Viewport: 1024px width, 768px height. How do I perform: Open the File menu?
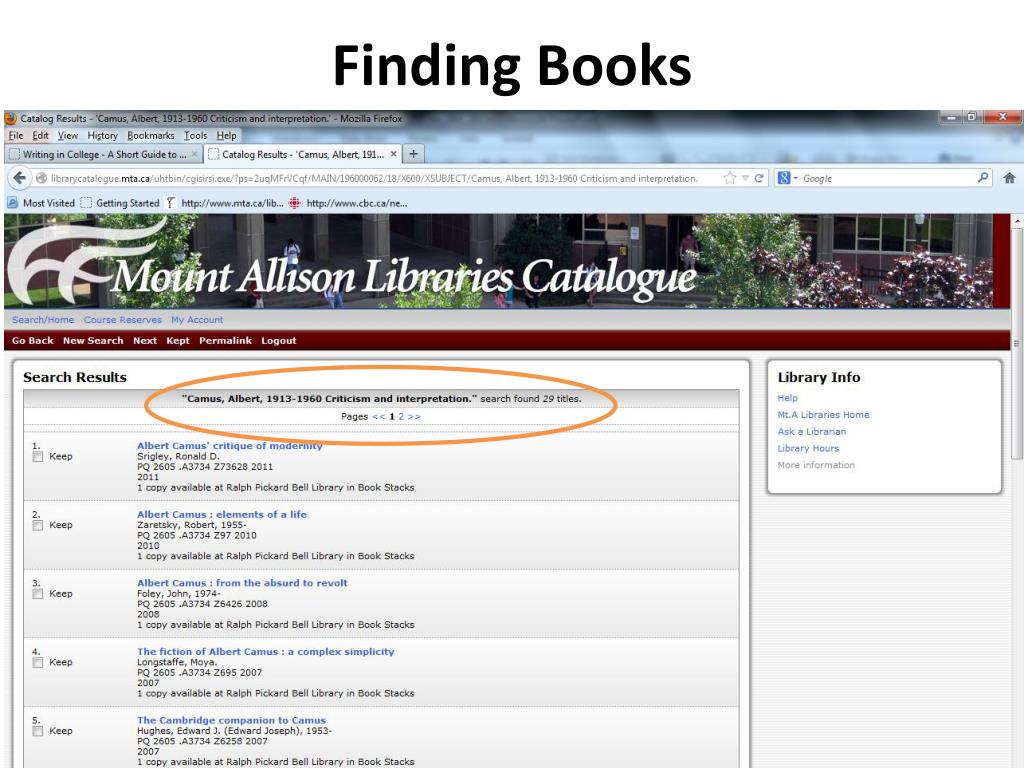click(x=16, y=136)
